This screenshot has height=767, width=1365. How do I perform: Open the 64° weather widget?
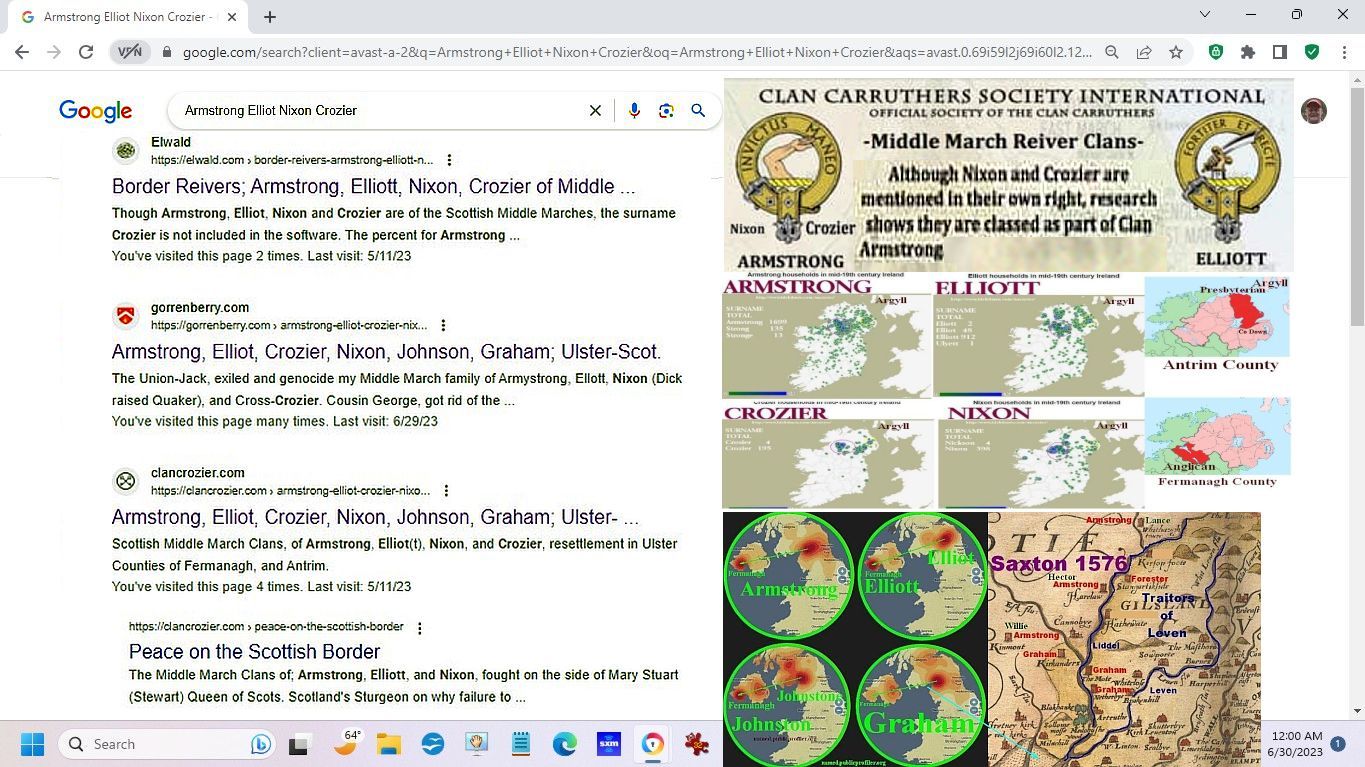[x=346, y=744]
